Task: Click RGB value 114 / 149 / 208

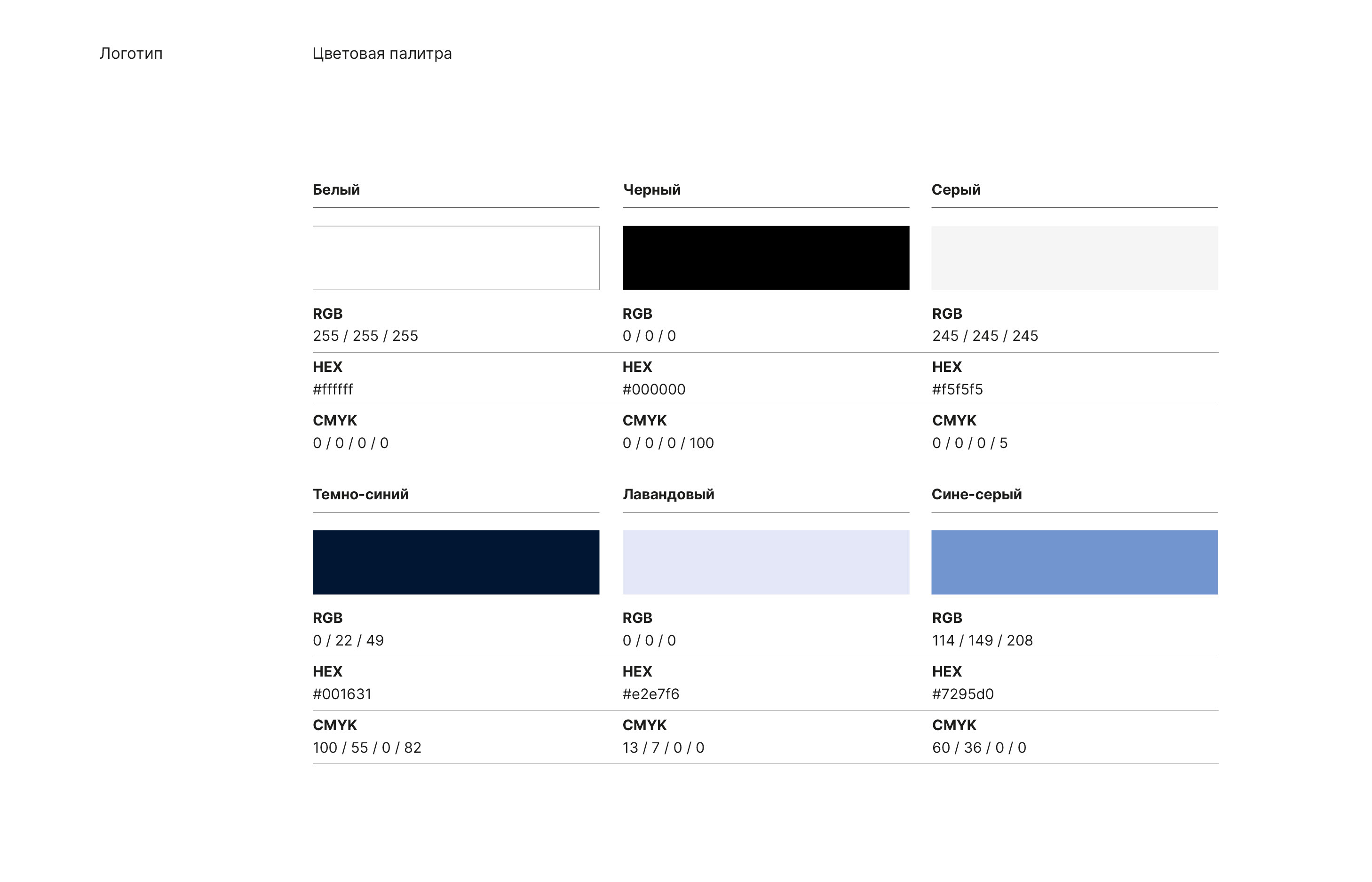Action: point(982,640)
